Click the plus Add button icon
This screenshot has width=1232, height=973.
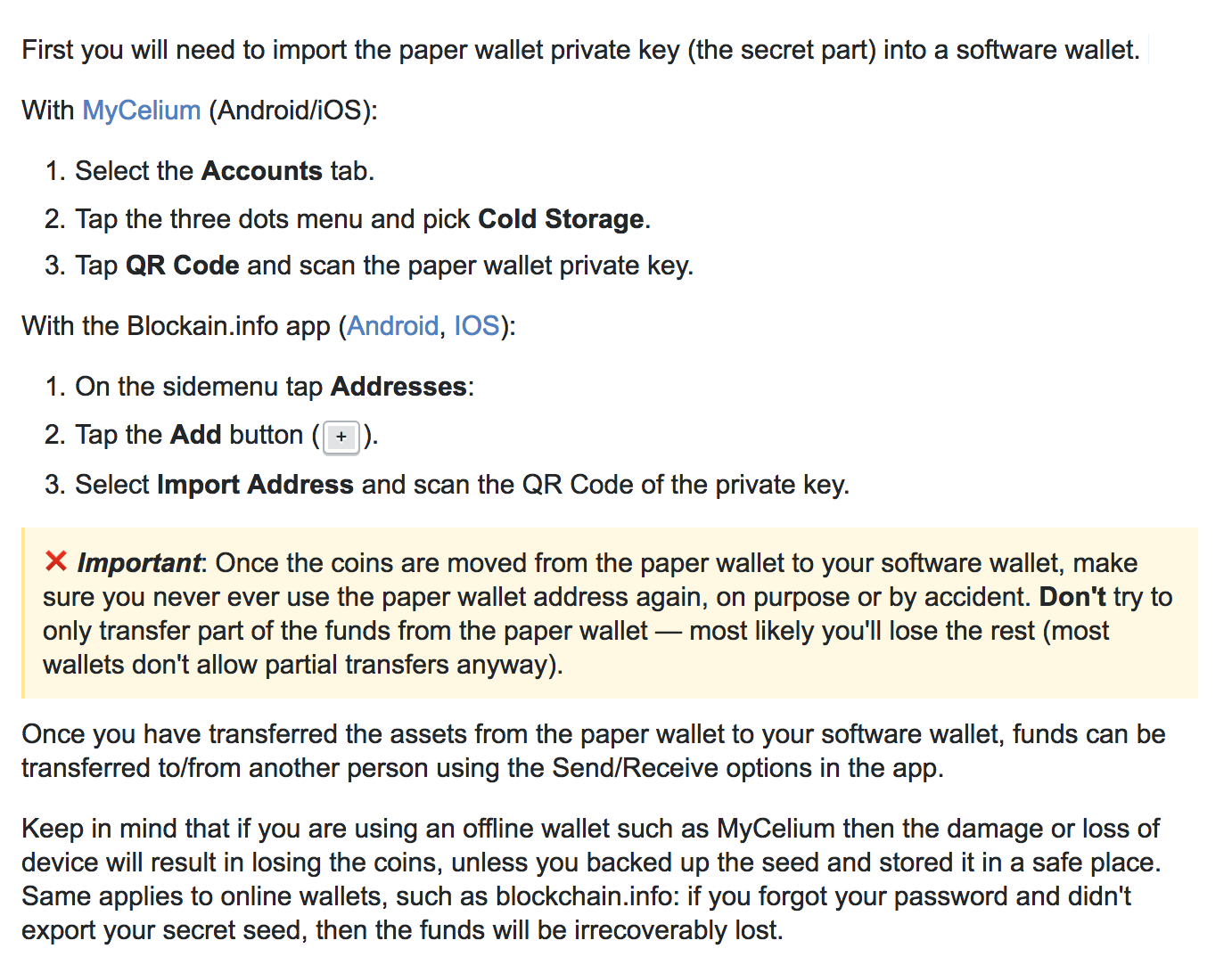click(341, 437)
